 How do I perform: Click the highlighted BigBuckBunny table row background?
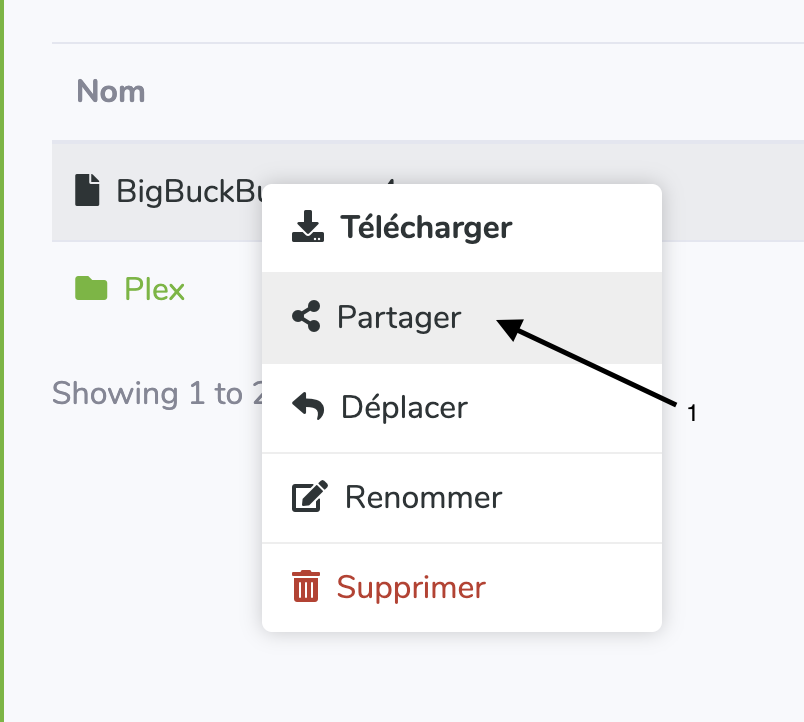pos(733,190)
